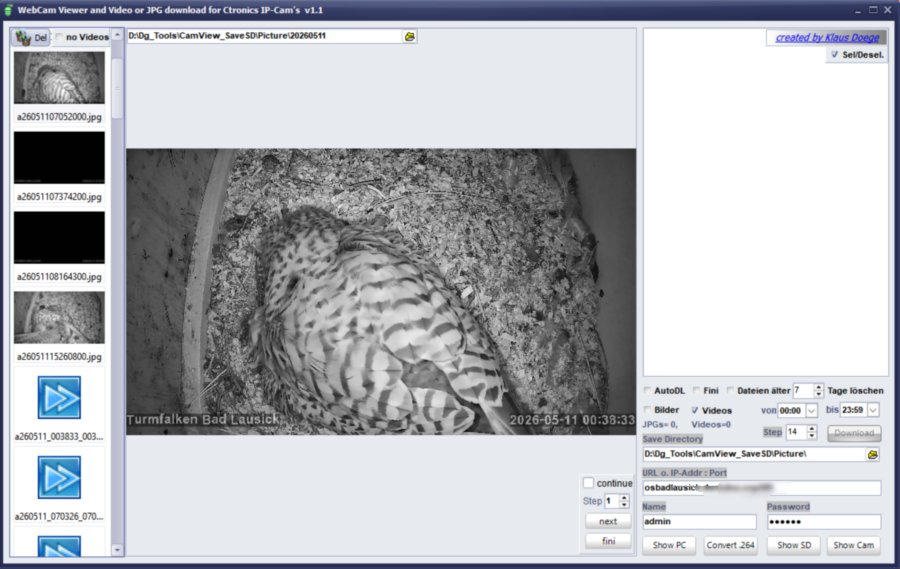Uncheck the Videos checkbox
This screenshot has width=900, height=569.
click(x=695, y=410)
